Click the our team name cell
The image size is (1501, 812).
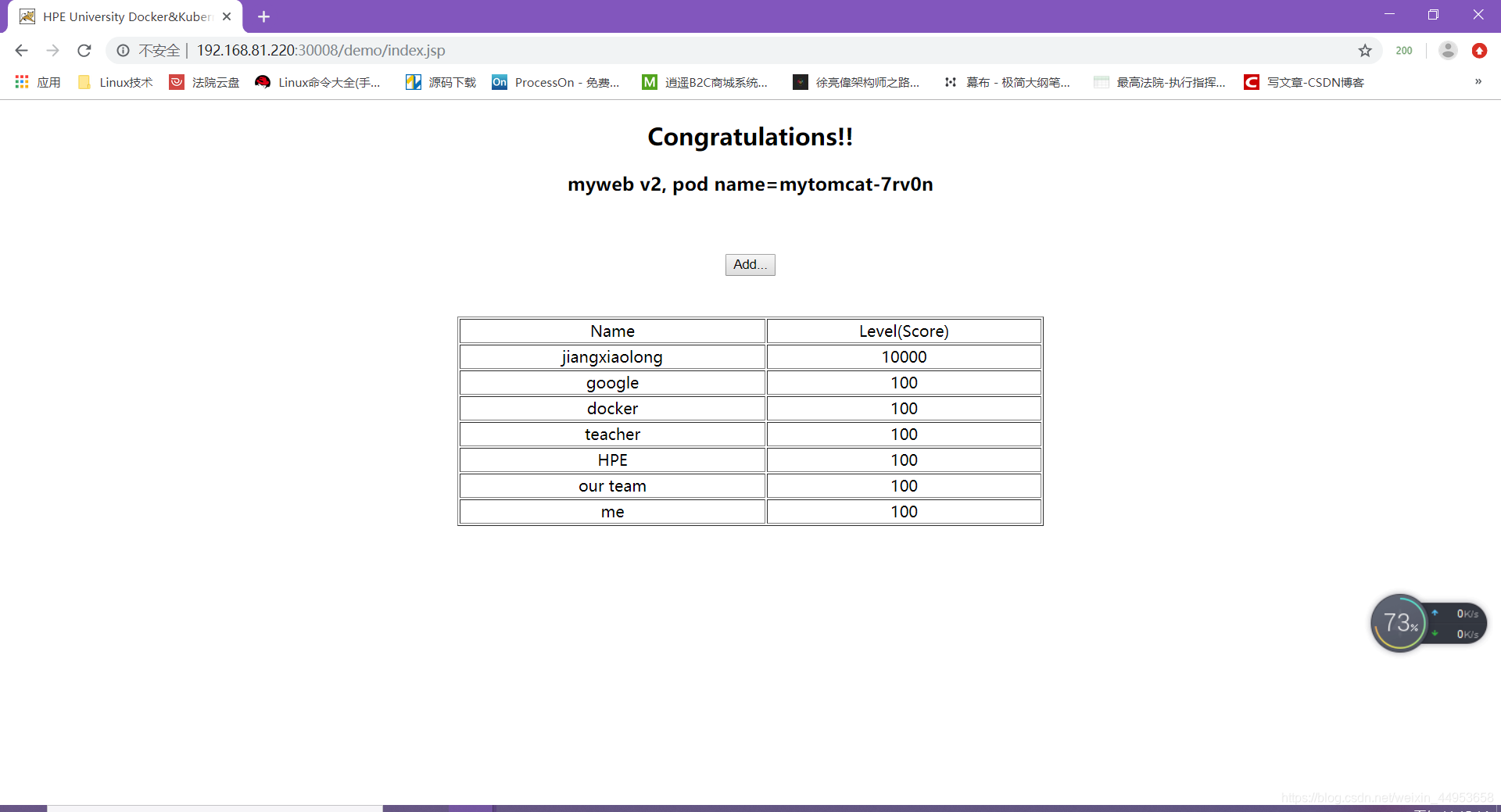point(612,486)
